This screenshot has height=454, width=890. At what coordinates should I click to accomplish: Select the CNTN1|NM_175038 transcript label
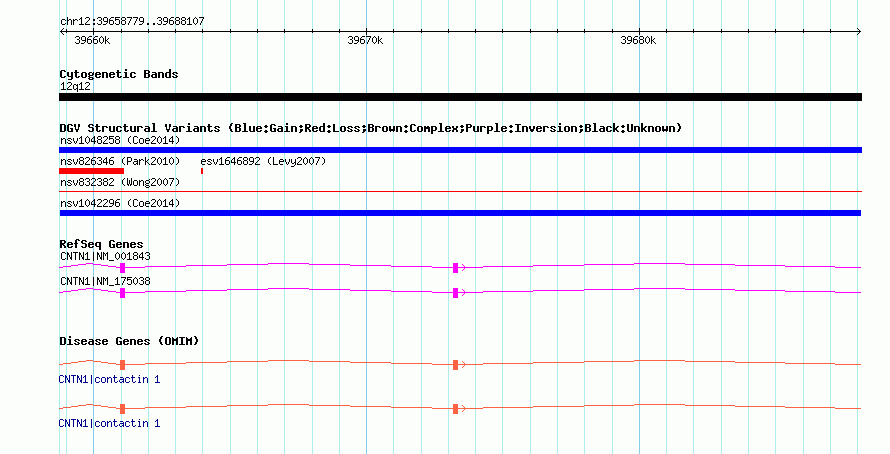coord(106,281)
